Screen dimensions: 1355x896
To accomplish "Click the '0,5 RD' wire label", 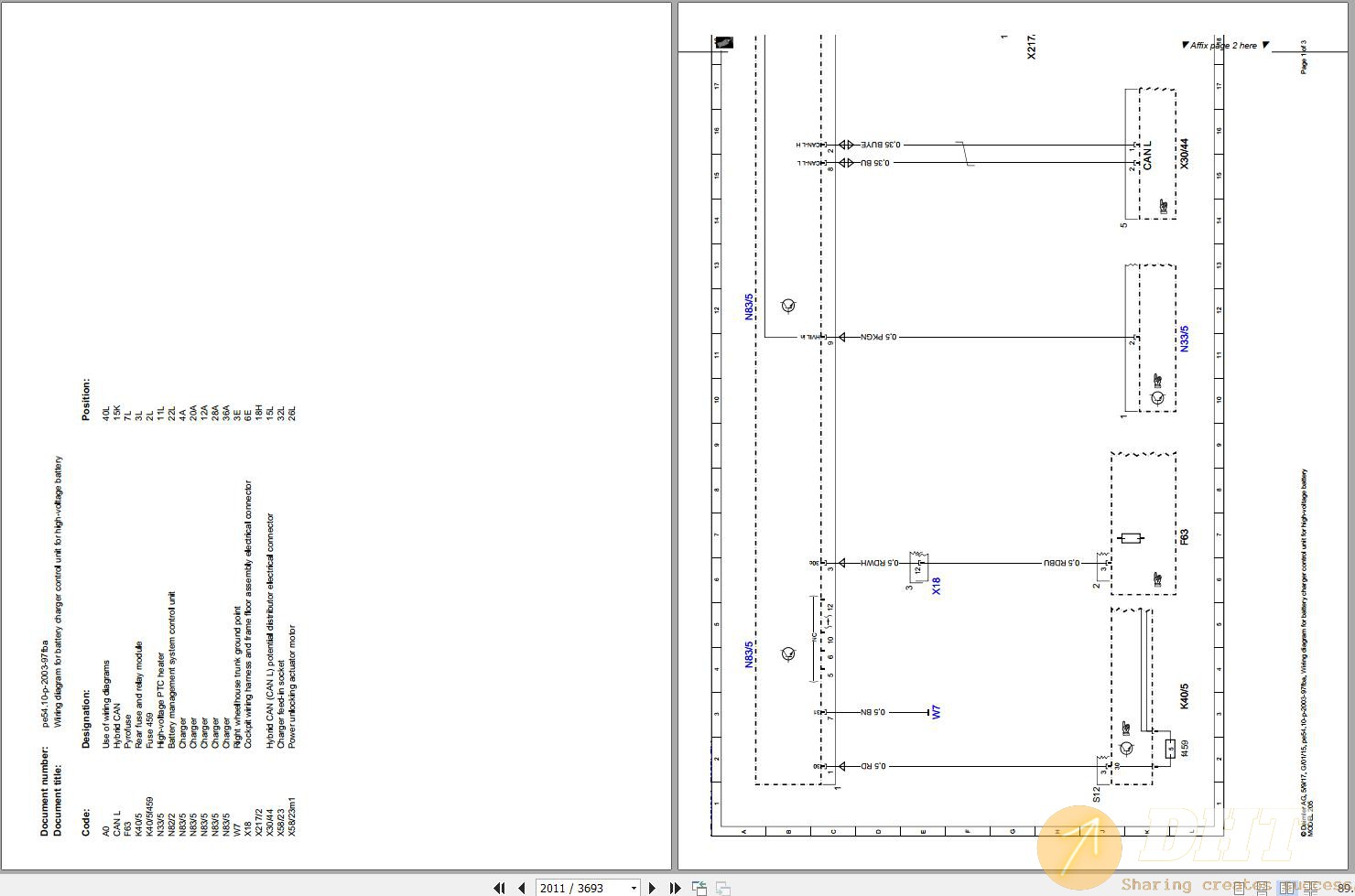I will [x=873, y=766].
